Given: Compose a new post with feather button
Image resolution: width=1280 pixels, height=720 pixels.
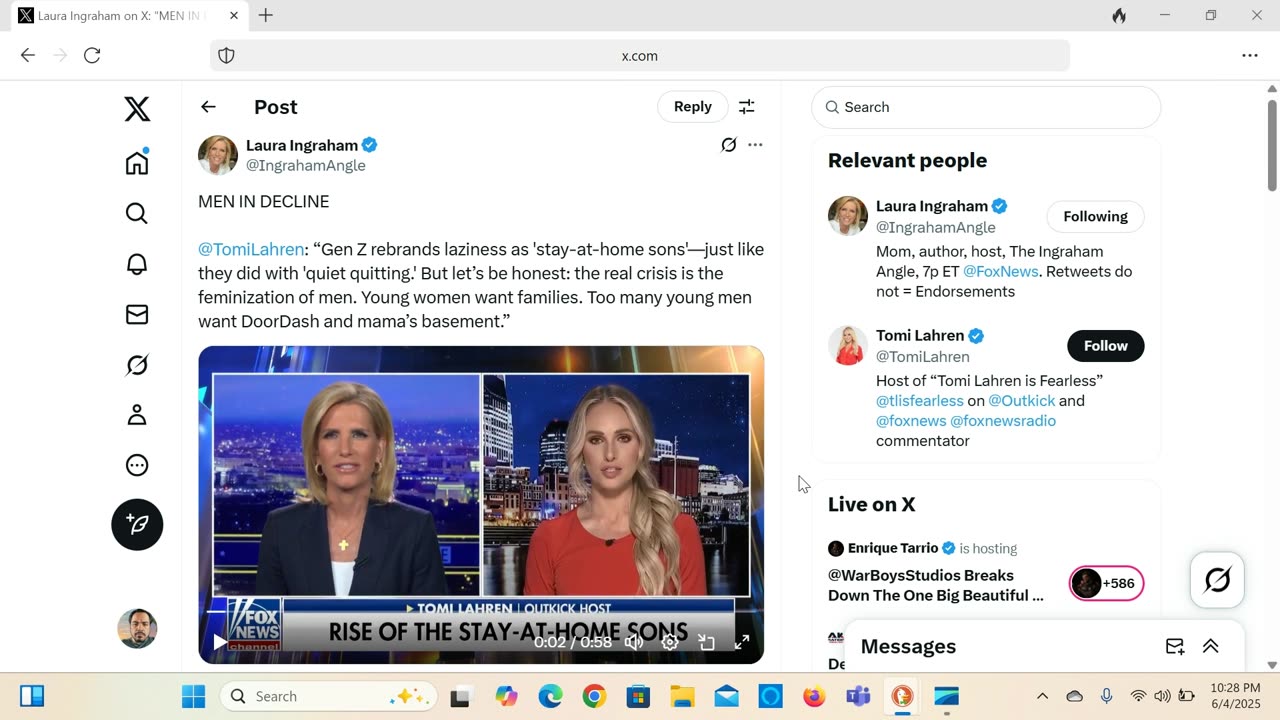Looking at the screenshot, I should point(137,524).
